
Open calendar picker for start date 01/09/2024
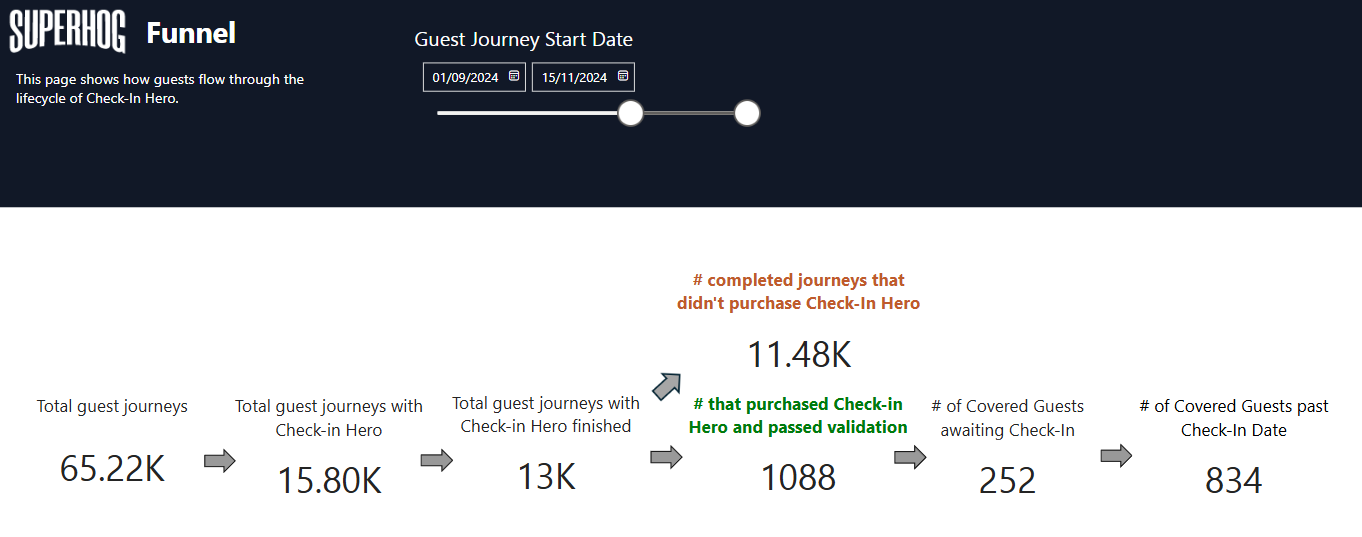click(514, 76)
